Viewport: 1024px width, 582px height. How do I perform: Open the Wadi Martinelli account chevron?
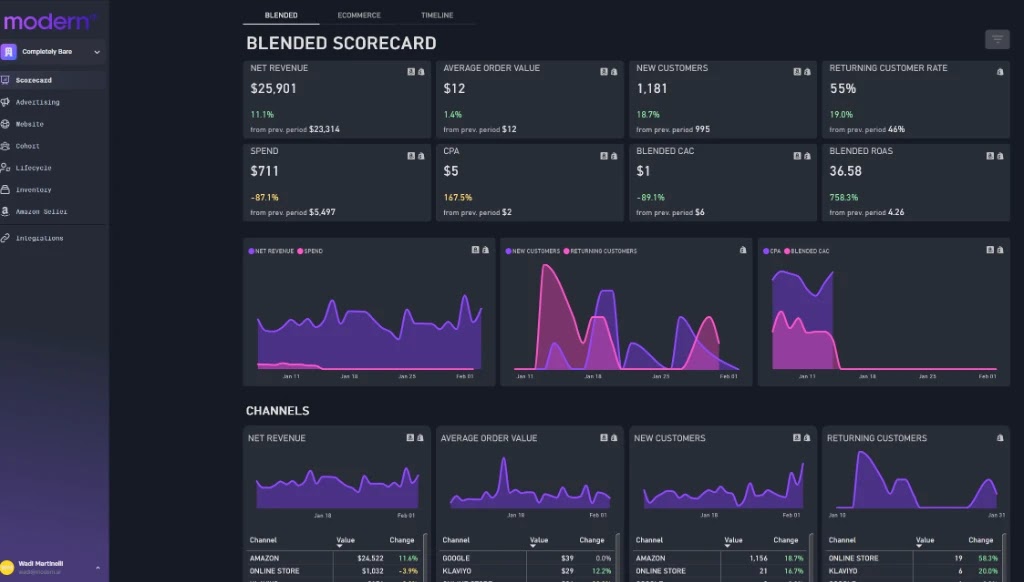[x=97, y=568]
